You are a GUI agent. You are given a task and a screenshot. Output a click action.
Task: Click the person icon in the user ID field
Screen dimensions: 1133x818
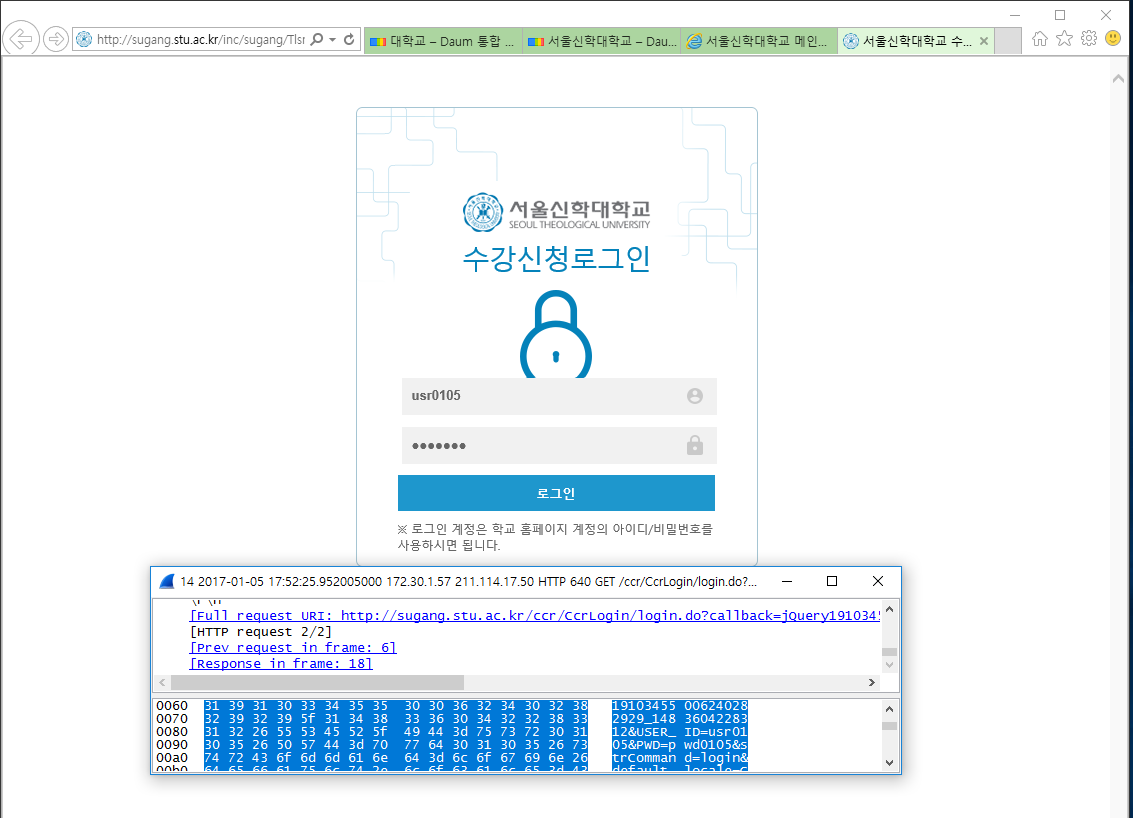(x=694, y=396)
